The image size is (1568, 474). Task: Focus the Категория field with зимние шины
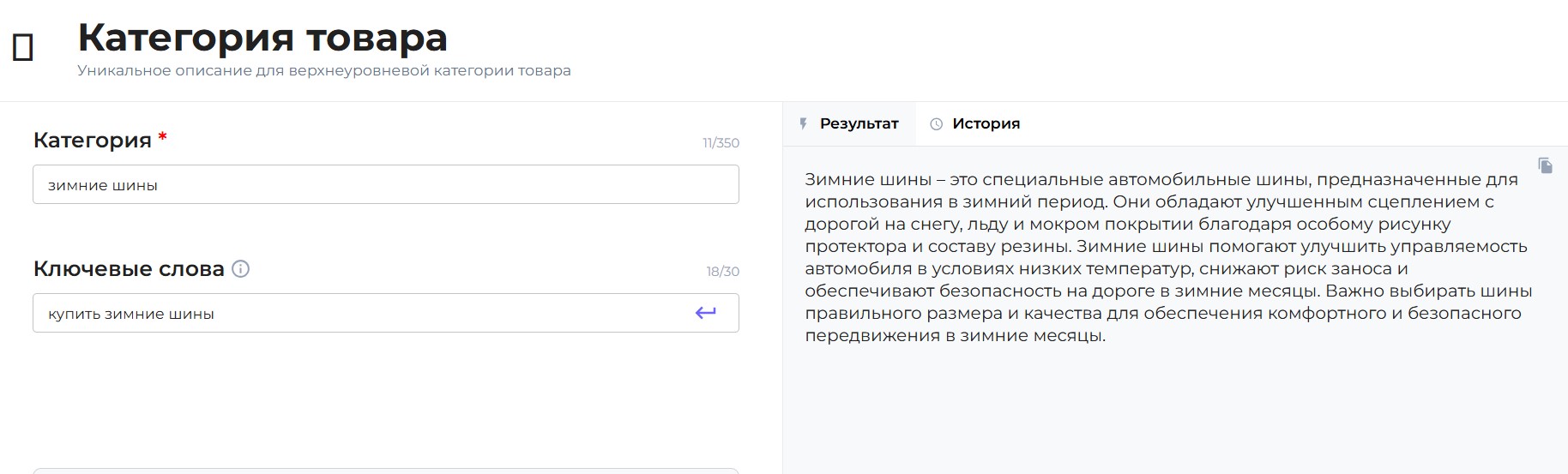pyautogui.click(x=385, y=185)
